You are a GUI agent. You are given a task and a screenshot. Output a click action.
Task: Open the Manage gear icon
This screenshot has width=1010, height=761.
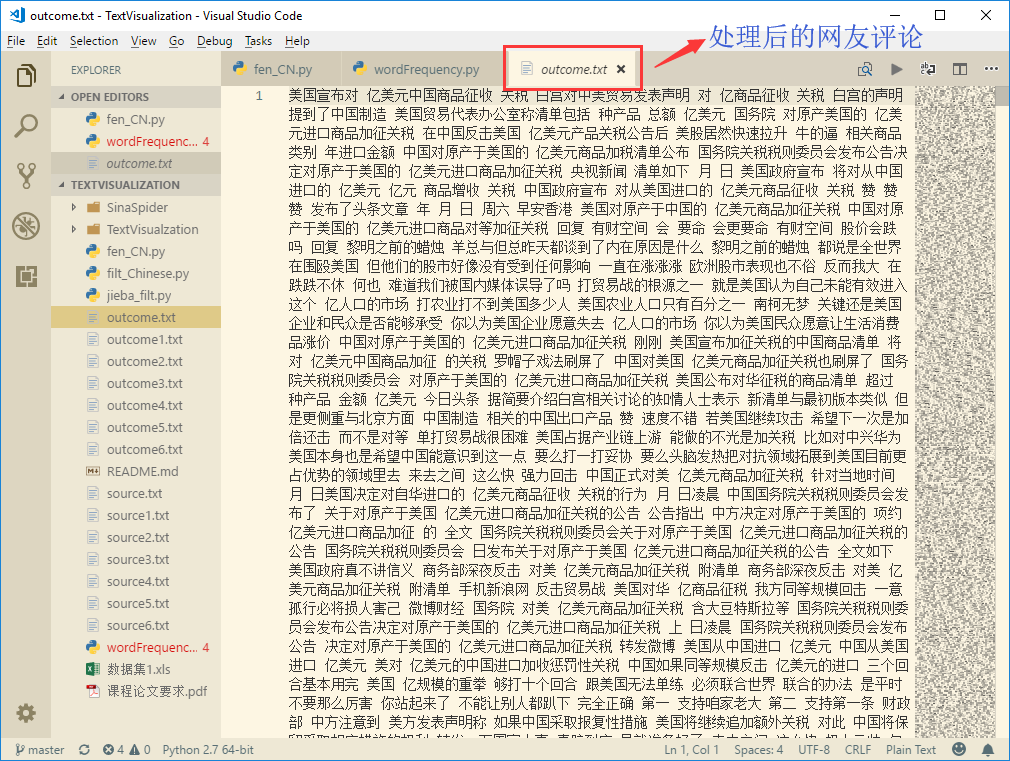pyautogui.click(x=26, y=713)
